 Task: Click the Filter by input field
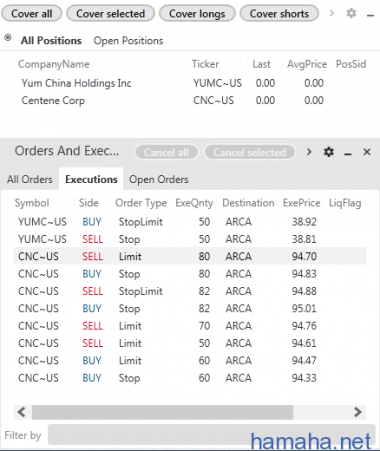pos(212,435)
